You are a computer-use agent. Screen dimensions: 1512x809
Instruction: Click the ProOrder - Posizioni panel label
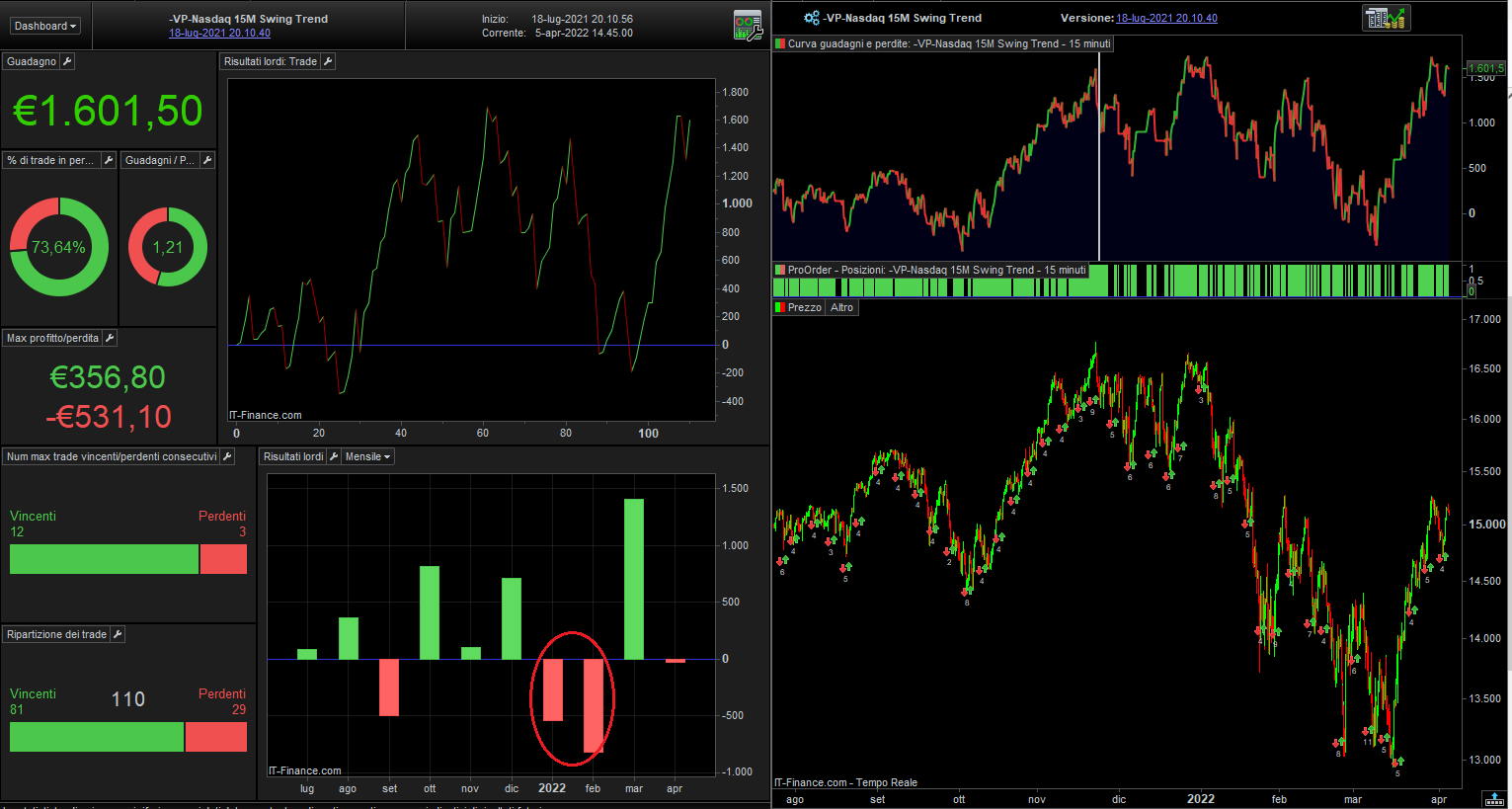click(x=936, y=270)
